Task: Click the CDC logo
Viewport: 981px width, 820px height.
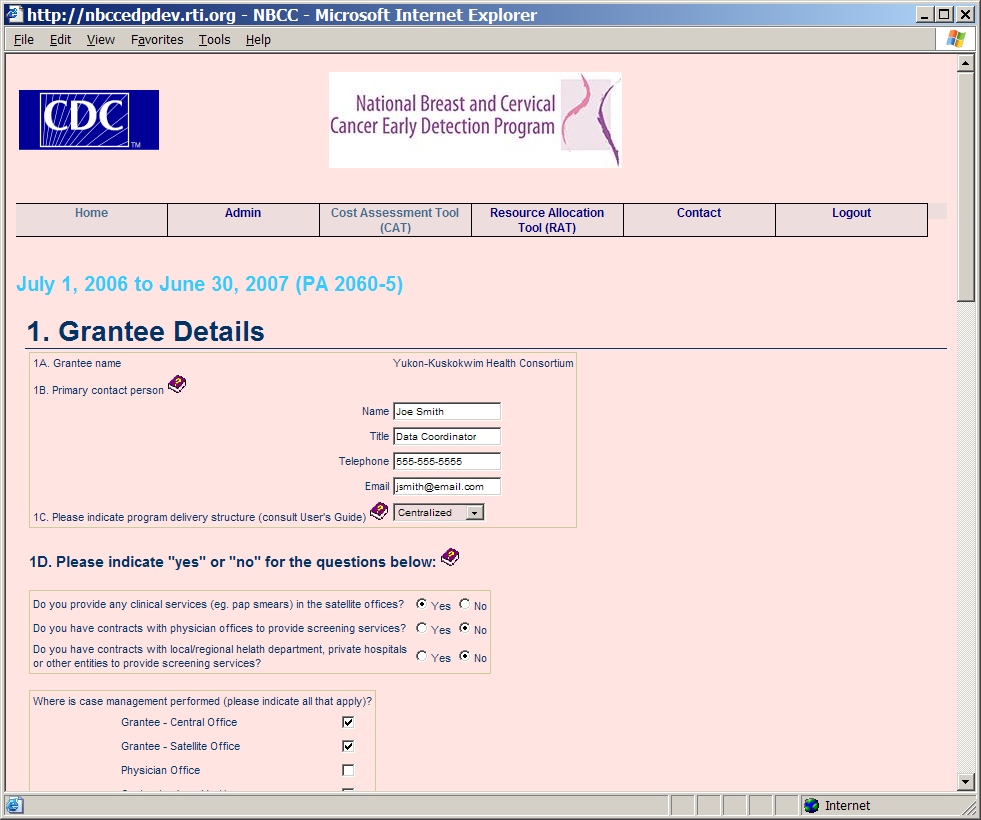Action: [x=89, y=120]
